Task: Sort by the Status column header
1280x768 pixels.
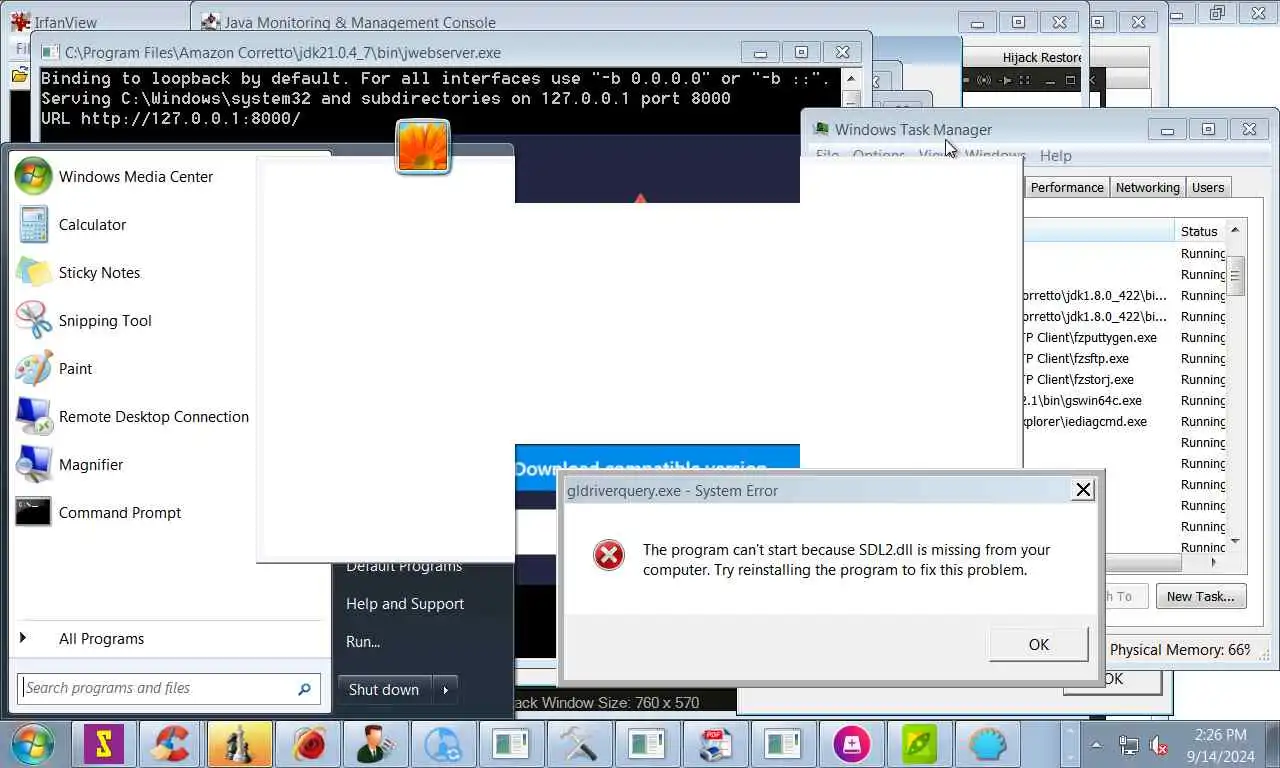Action: tap(1199, 231)
